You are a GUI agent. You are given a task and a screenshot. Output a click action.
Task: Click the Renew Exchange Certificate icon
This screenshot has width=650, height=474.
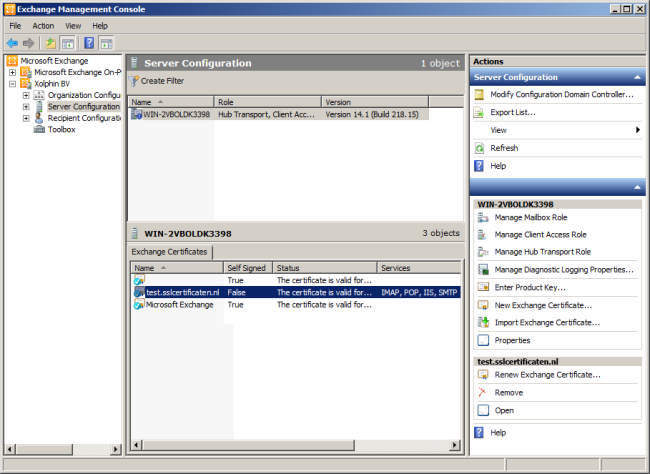(x=483, y=375)
